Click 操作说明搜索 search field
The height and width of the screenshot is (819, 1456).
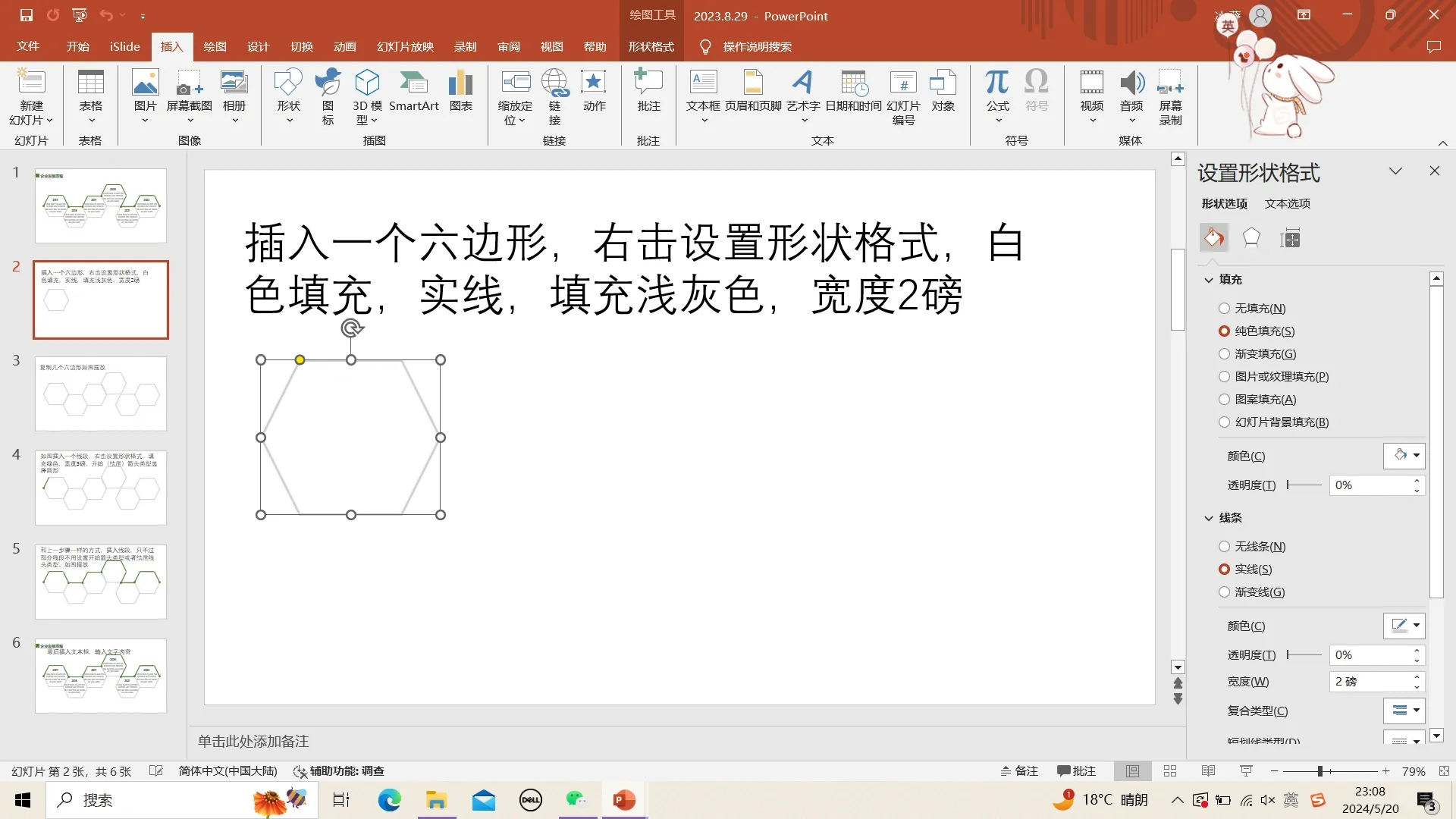tap(756, 46)
